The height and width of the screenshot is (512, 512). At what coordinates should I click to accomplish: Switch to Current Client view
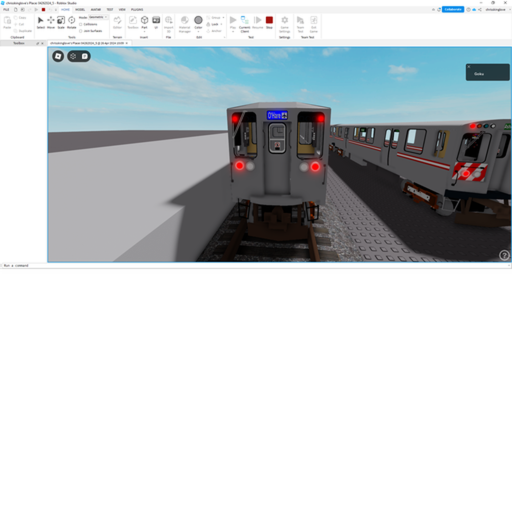coord(245,24)
